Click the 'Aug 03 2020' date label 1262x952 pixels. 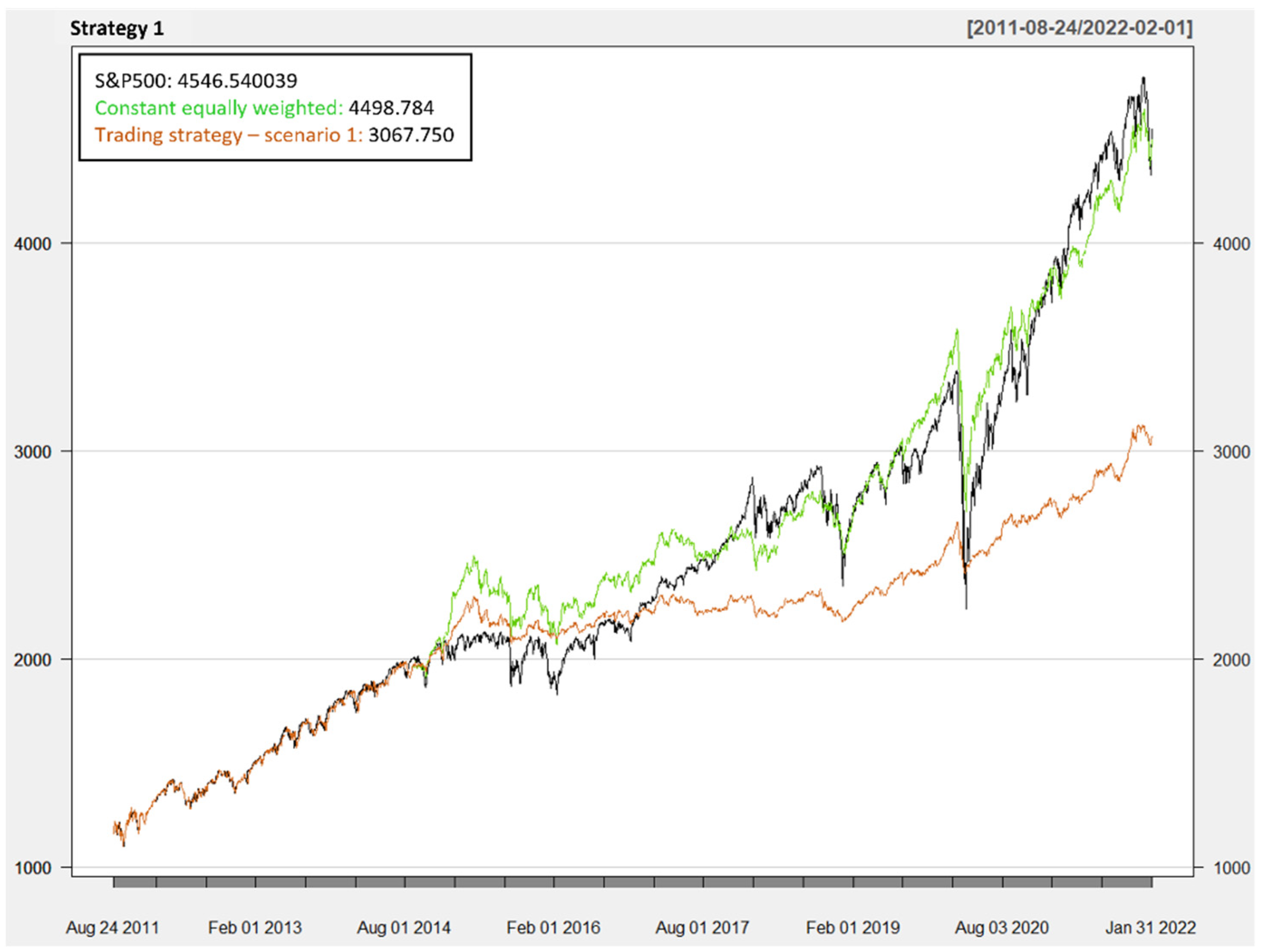point(1002,928)
